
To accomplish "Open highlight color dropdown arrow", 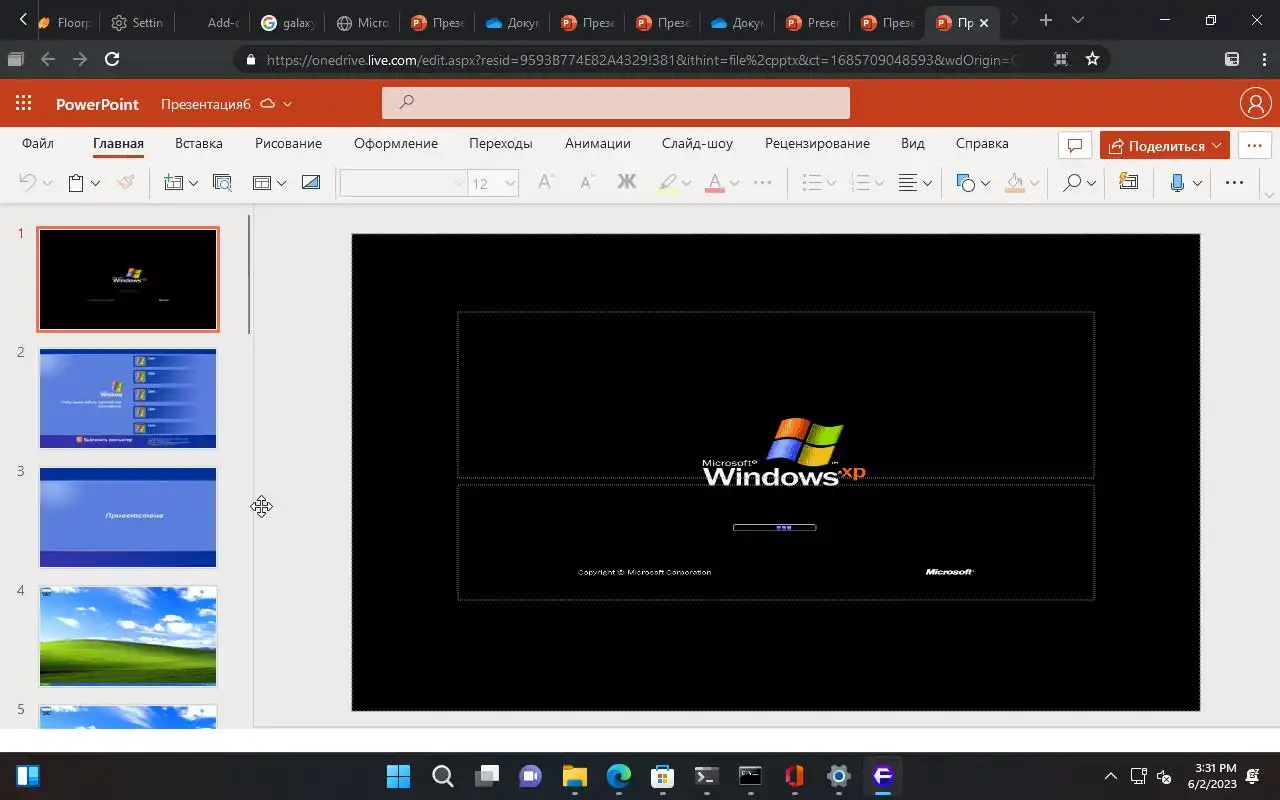I will point(686,183).
